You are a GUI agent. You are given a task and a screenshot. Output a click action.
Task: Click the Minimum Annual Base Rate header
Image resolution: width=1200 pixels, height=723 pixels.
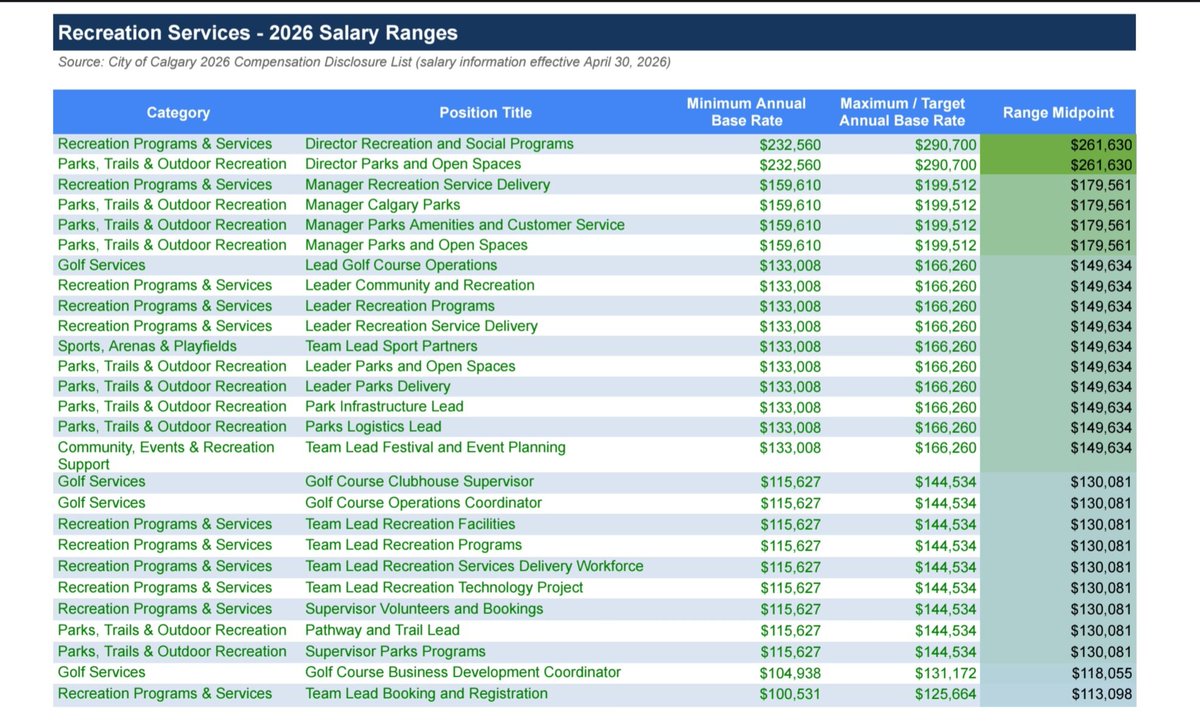[x=746, y=112]
